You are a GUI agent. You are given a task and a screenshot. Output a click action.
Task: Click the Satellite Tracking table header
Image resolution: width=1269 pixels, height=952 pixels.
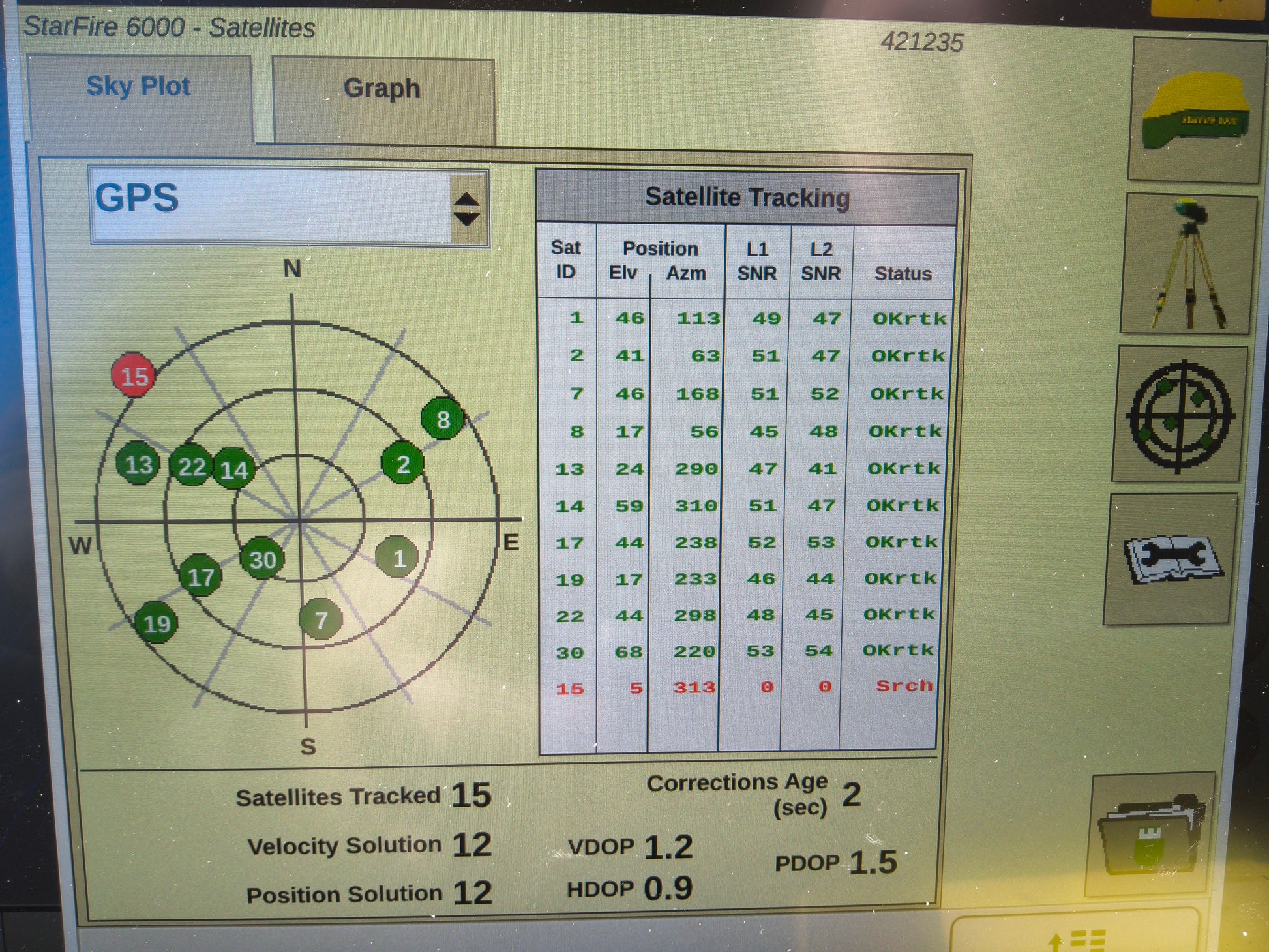[x=747, y=198]
